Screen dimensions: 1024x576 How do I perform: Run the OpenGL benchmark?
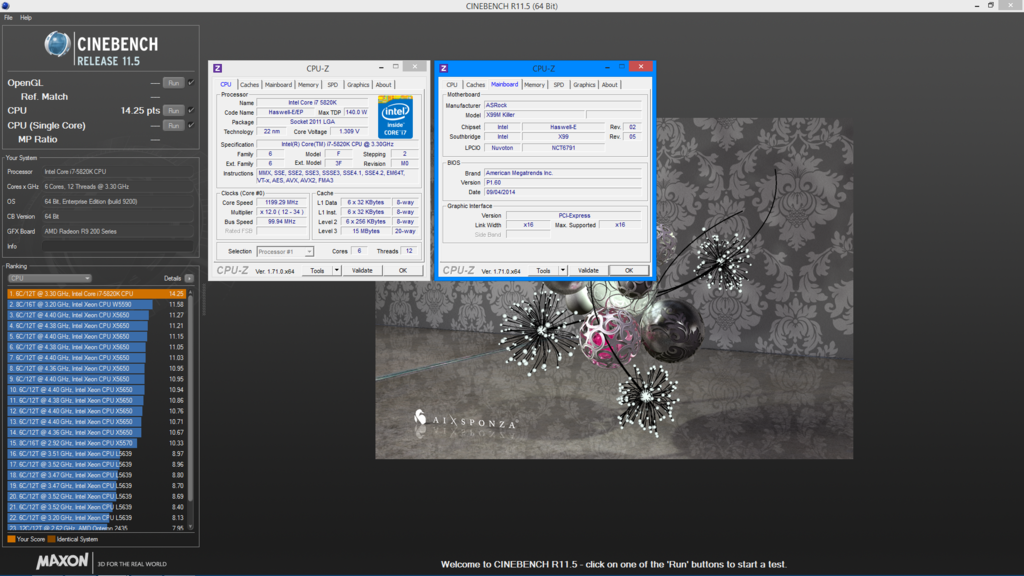pyautogui.click(x=174, y=83)
